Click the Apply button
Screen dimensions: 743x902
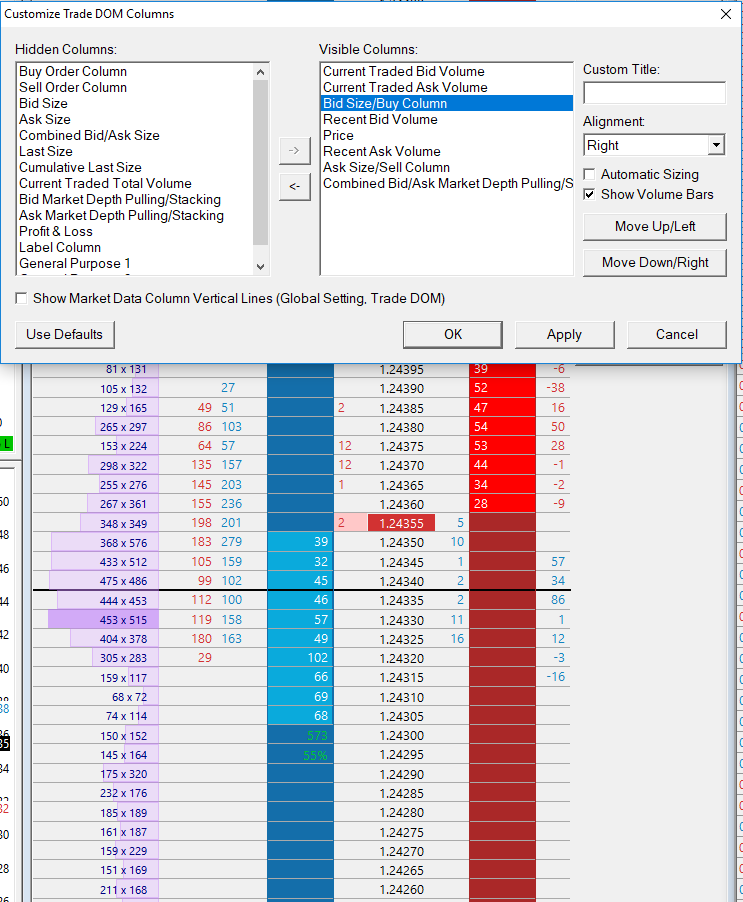(564, 335)
